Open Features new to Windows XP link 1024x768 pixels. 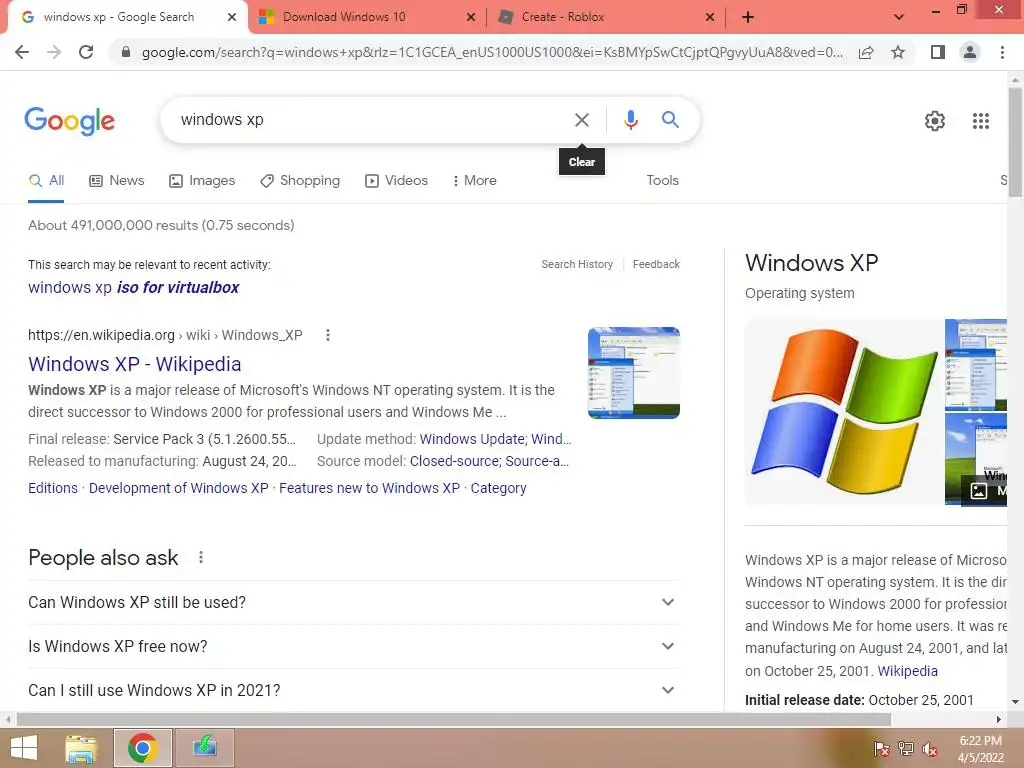(369, 488)
